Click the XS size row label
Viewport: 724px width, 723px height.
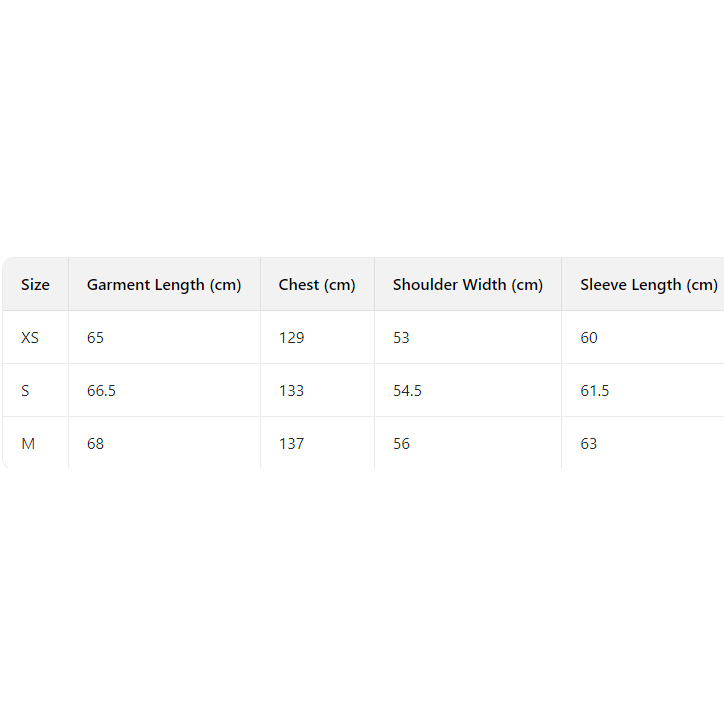[30, 338]
